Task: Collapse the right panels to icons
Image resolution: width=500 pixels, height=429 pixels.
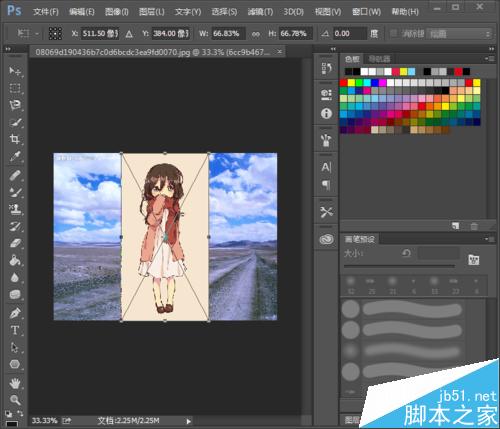Action: pos(491,49)
